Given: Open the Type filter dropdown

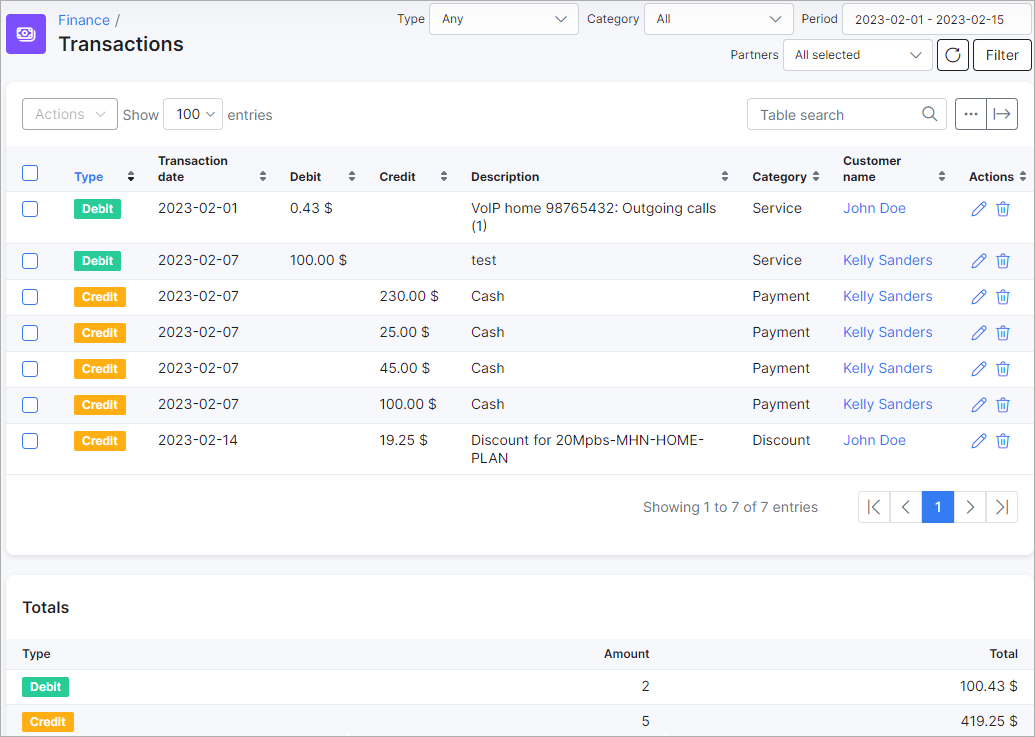Looking at the screenshot, I should [504, 18].
